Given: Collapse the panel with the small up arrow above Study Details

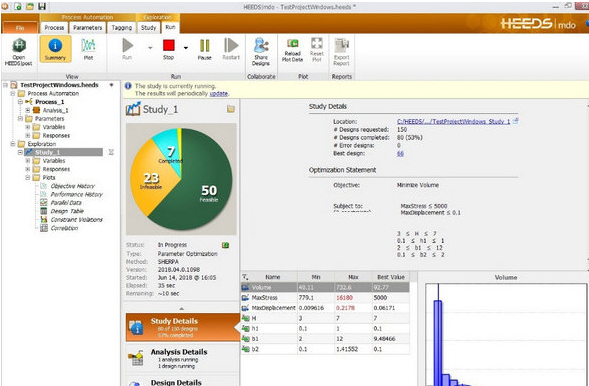Looking at the screenshot, I should coord(181,309).
